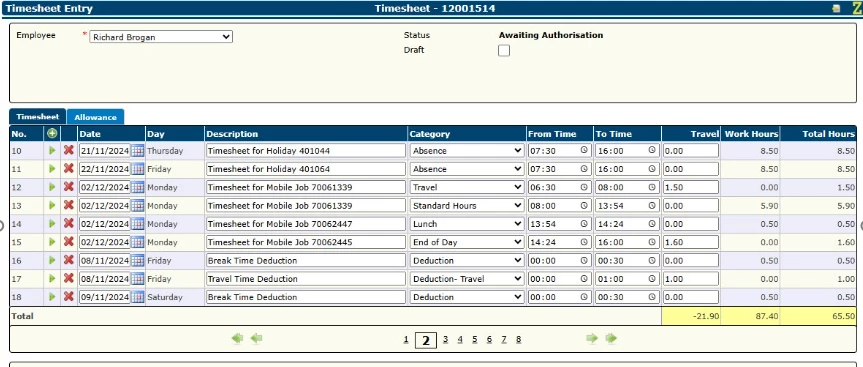
Task: Open the Category dropdown for row 10 Absence
Action: tap(467, 151)
